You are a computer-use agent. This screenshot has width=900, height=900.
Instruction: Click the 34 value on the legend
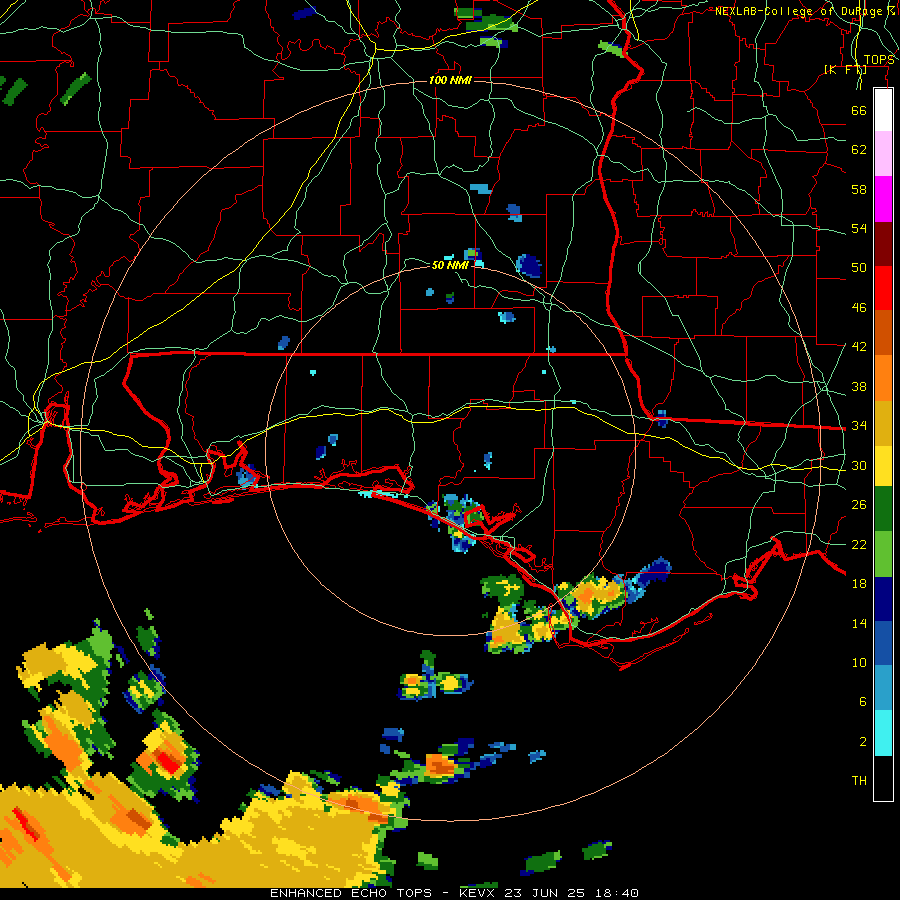click(x=859, y=426)
